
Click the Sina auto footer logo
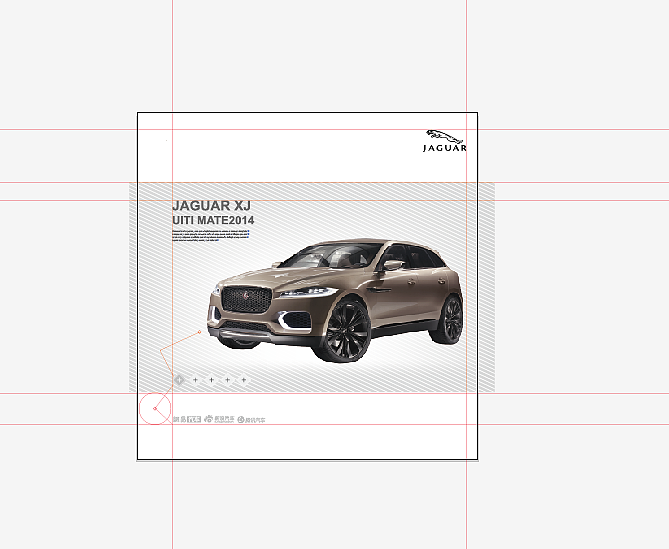pyautogui.click(x=219, y=419)
